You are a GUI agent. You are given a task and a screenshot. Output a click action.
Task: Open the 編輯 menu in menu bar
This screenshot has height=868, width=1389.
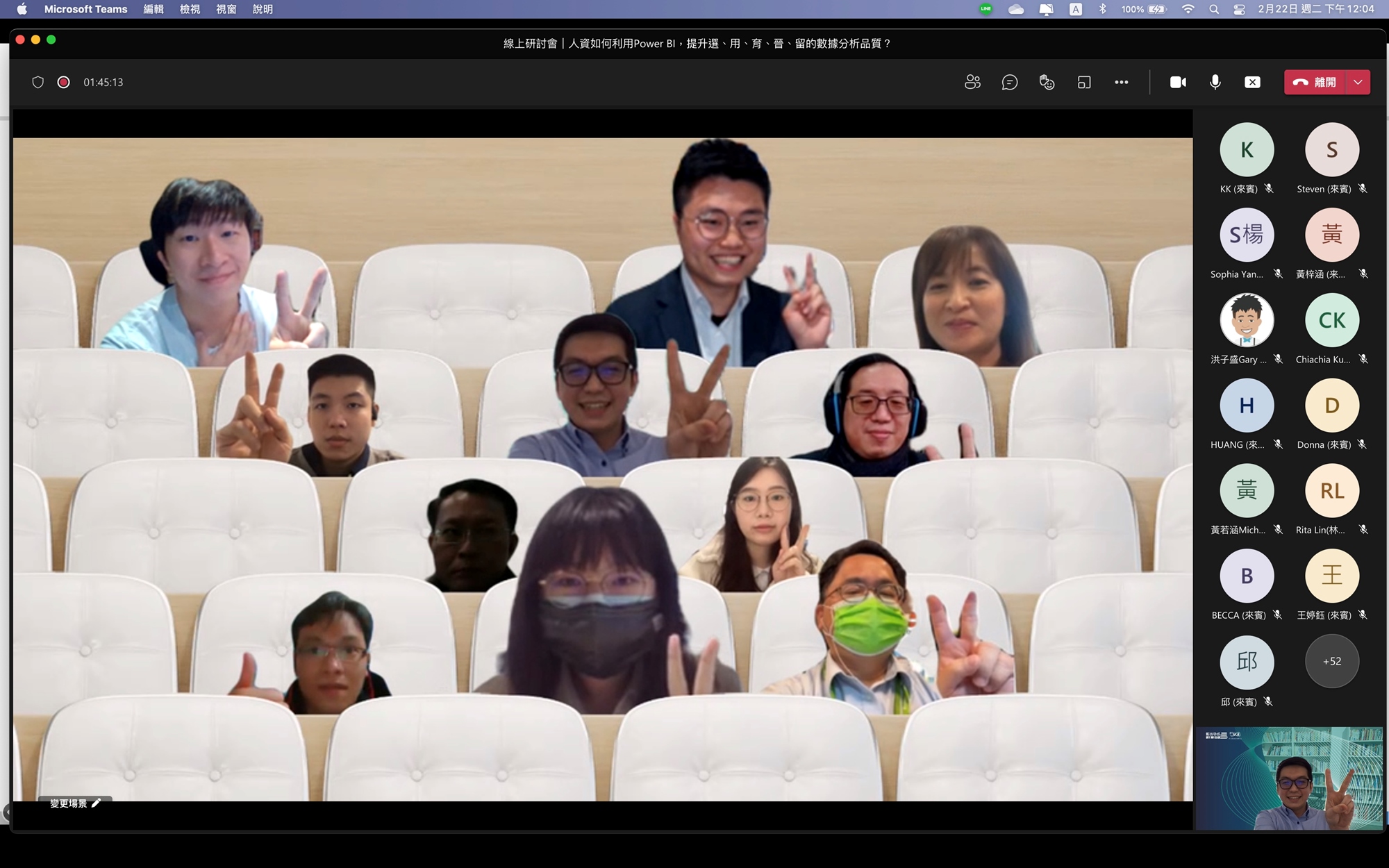(153, 9)
